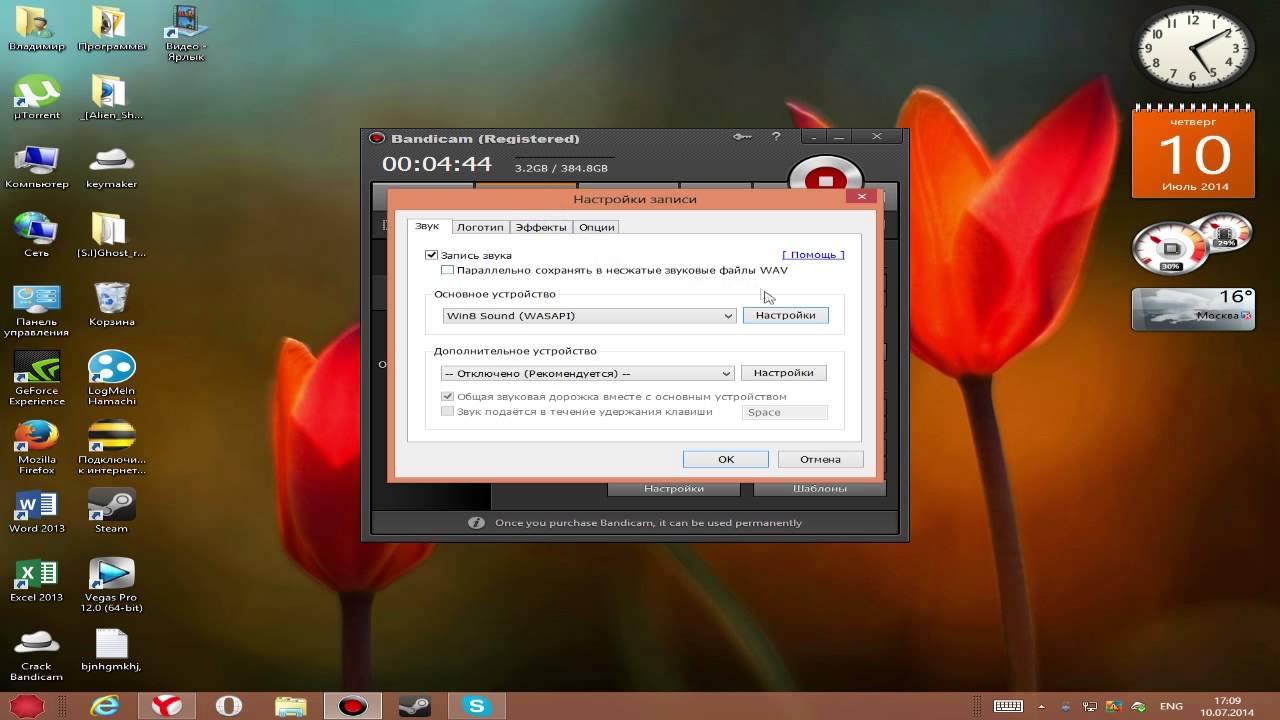Click the analog clock gadget
The width and height of the screenshot is (1280, 720).
tap(1192, 48)
